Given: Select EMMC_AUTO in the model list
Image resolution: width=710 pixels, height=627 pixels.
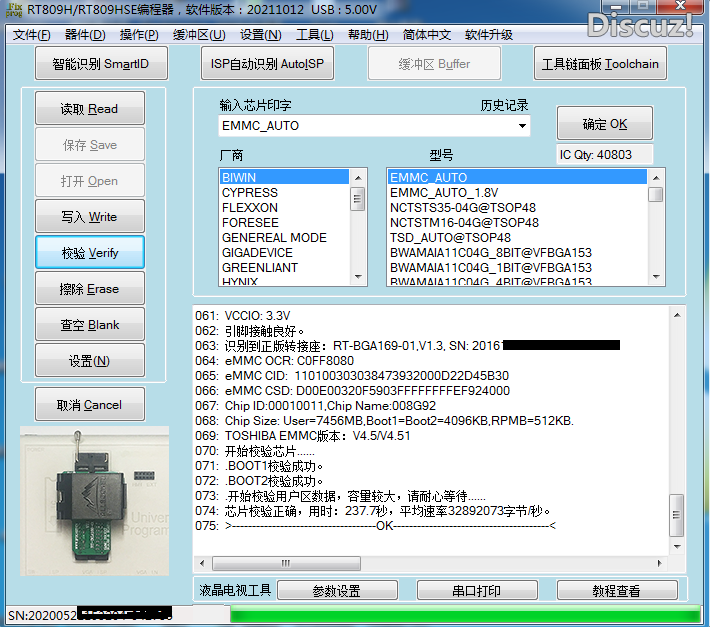Looking at the screenshot, I should pos(517,177).
